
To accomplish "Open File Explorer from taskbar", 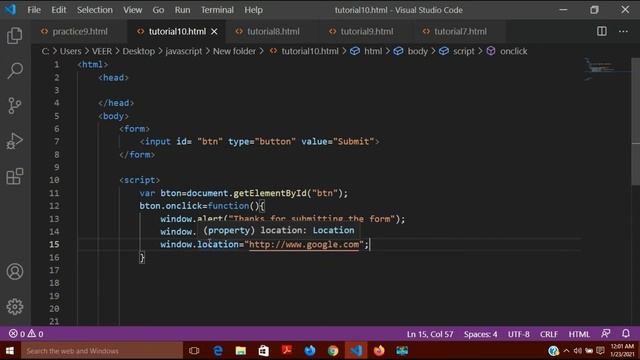I will coord(241,351).
